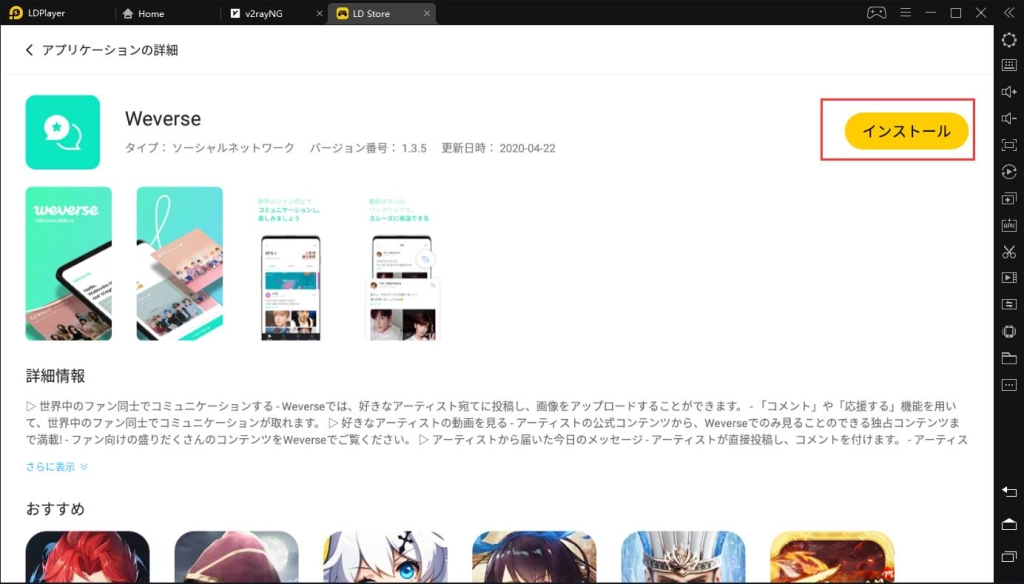Open recommended app with crowned king character
Image resolution: width=1024 pixels, height=584 pixels.
point(683,557)
